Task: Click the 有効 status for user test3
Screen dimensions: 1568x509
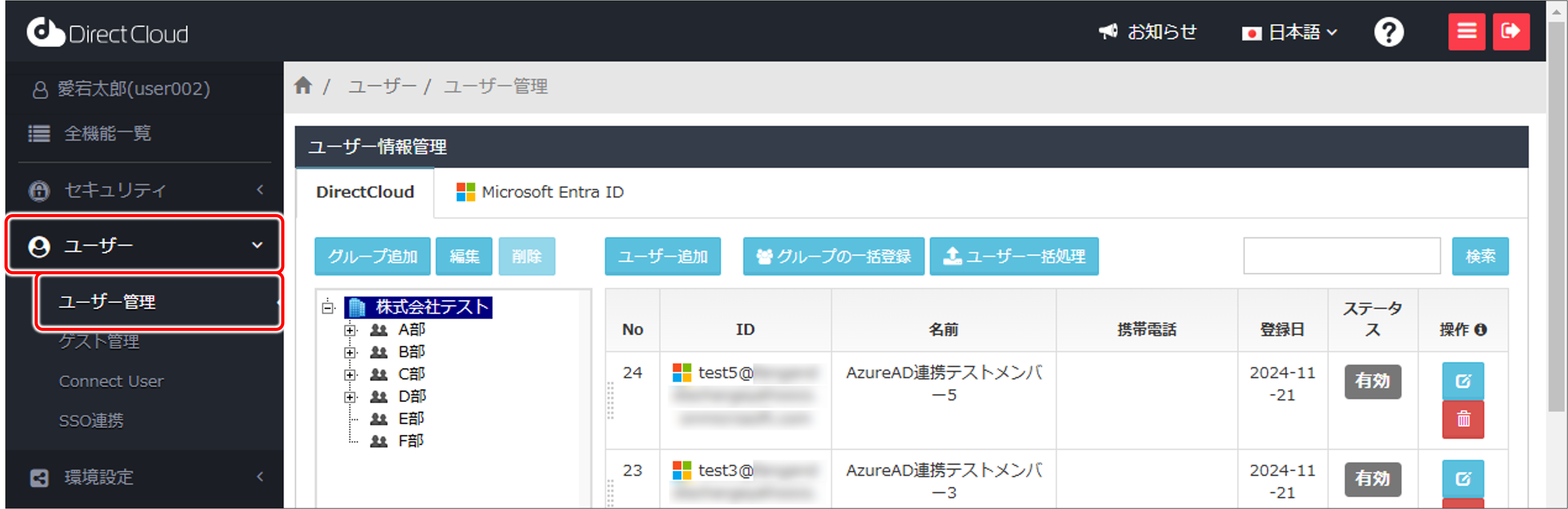Action: 1372,479
